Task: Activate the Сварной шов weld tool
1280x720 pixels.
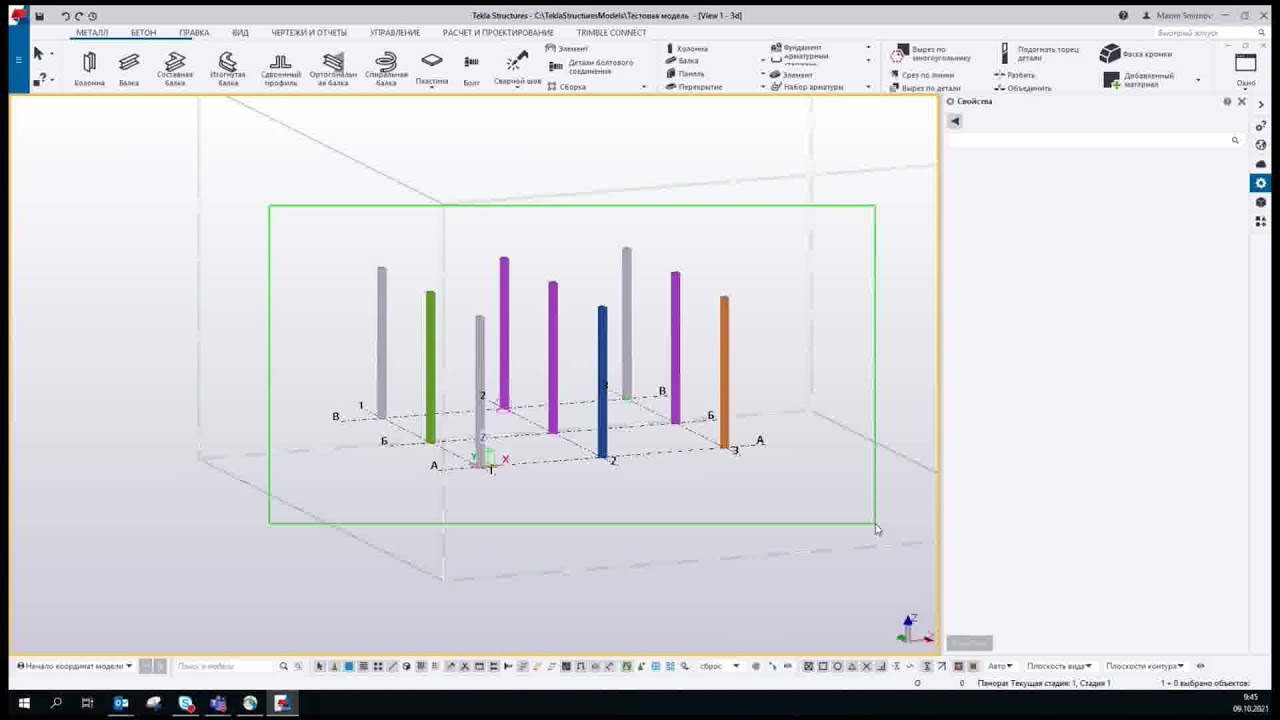Action: (x=517, y=69)
